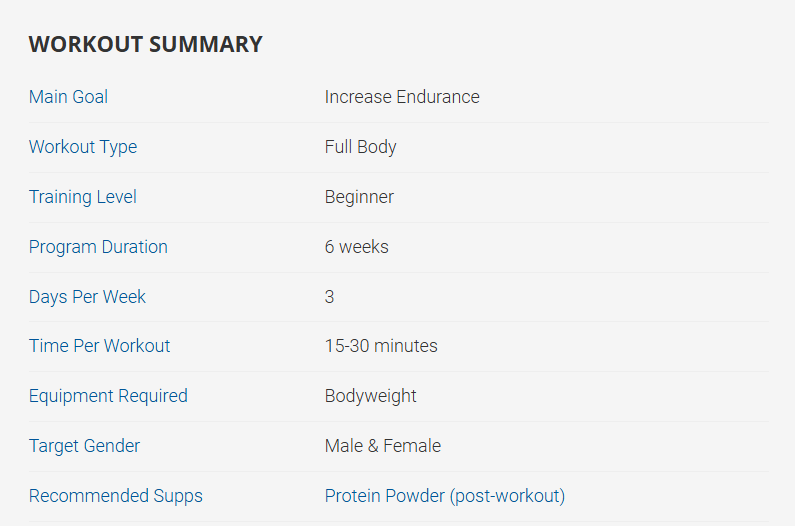
Task: Open the Equipment Required link
Action: click(x=108, y=396)
